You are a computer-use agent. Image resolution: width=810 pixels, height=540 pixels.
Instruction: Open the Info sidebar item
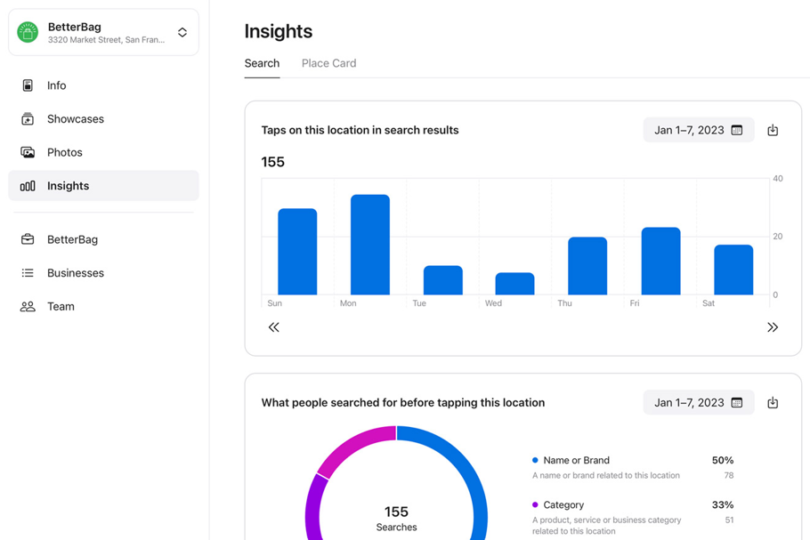[56, 86]
